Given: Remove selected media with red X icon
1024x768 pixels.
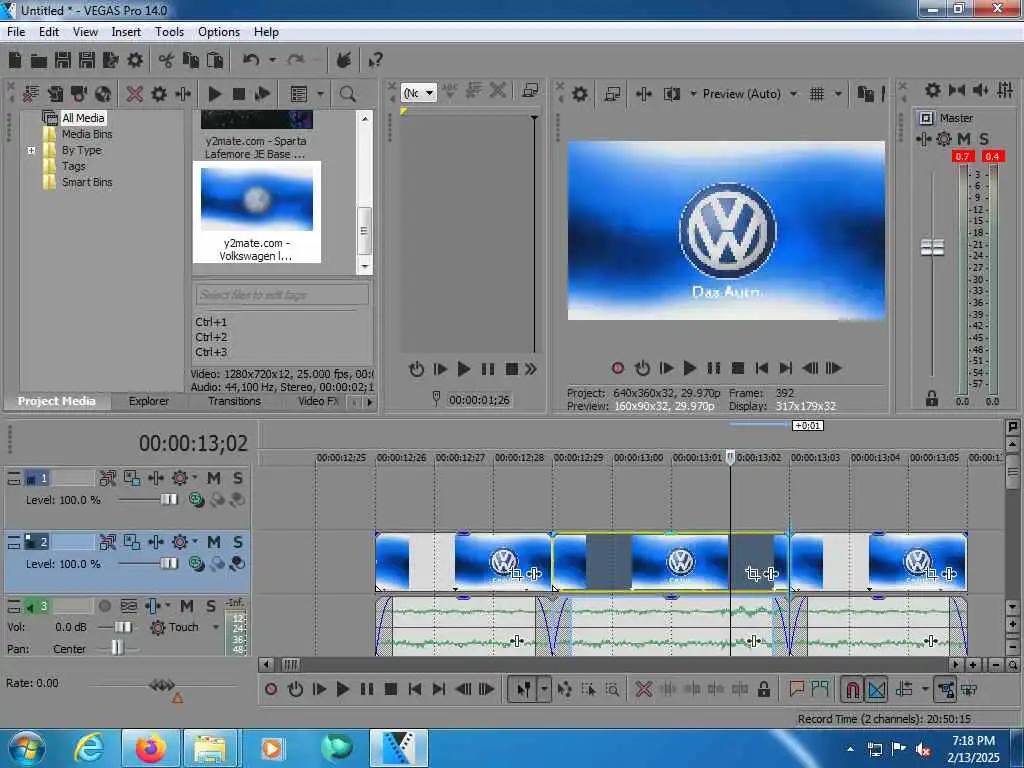Looking at the screenshot, I should 135,94.
